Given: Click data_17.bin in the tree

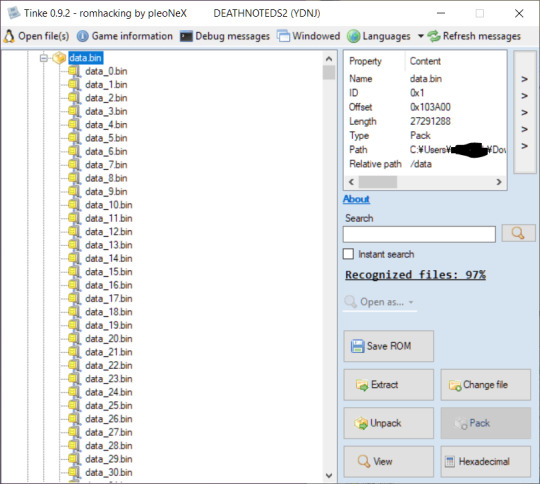Looking at the screenshot, I should [x=109, y=299].
